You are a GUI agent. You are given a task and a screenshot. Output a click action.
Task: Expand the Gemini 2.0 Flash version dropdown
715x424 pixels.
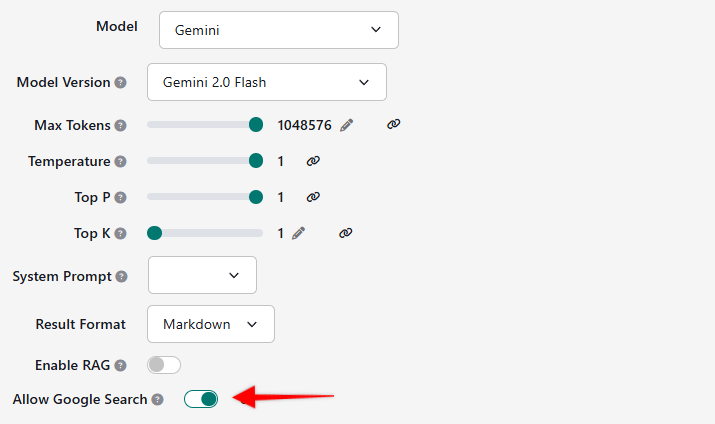266,82
